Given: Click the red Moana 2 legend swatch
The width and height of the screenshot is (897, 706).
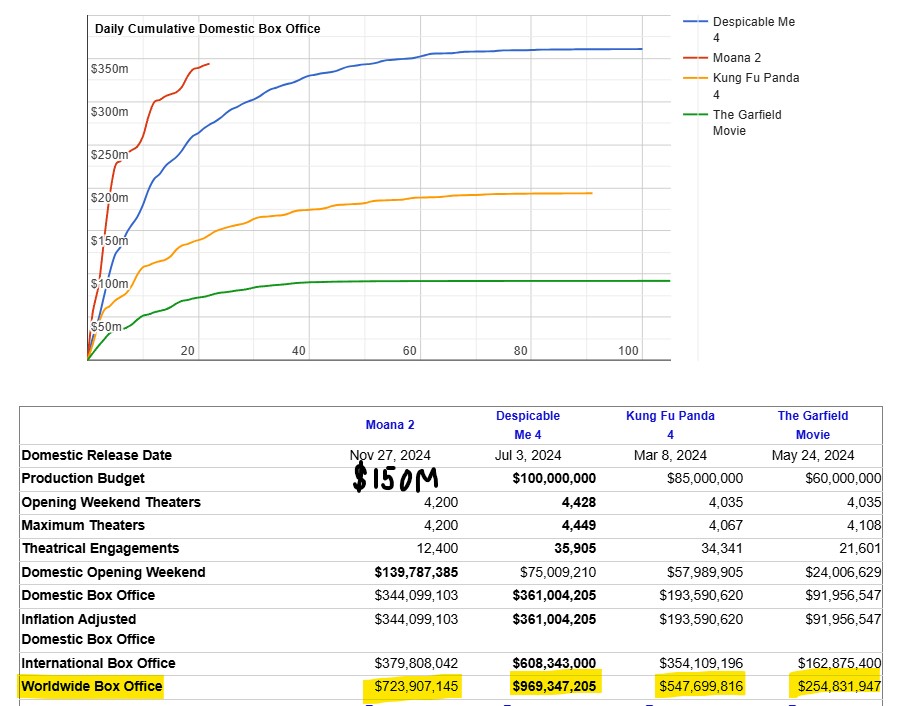Looking at the screenshot, I should [695, 58].
